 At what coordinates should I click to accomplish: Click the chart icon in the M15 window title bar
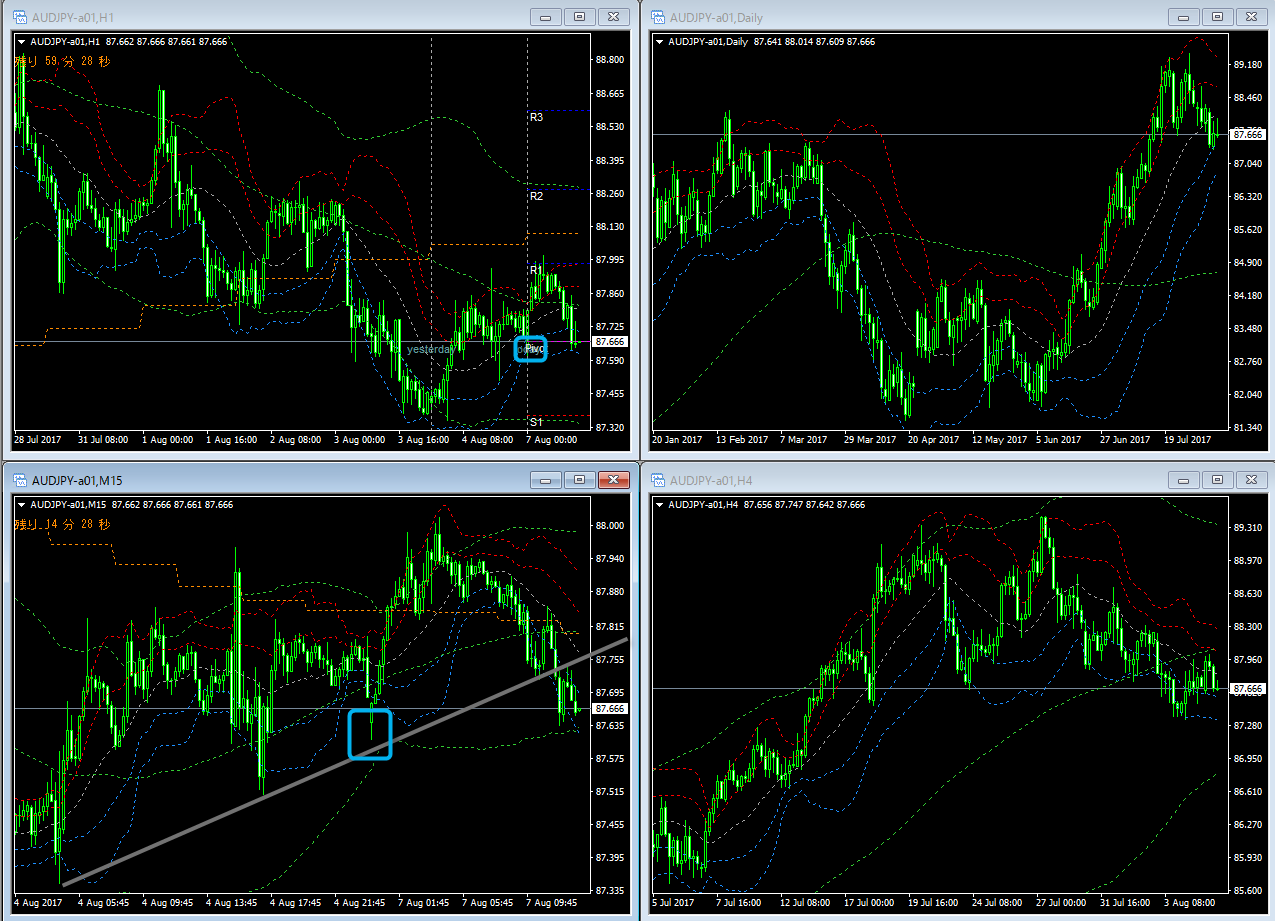[19, 481]
